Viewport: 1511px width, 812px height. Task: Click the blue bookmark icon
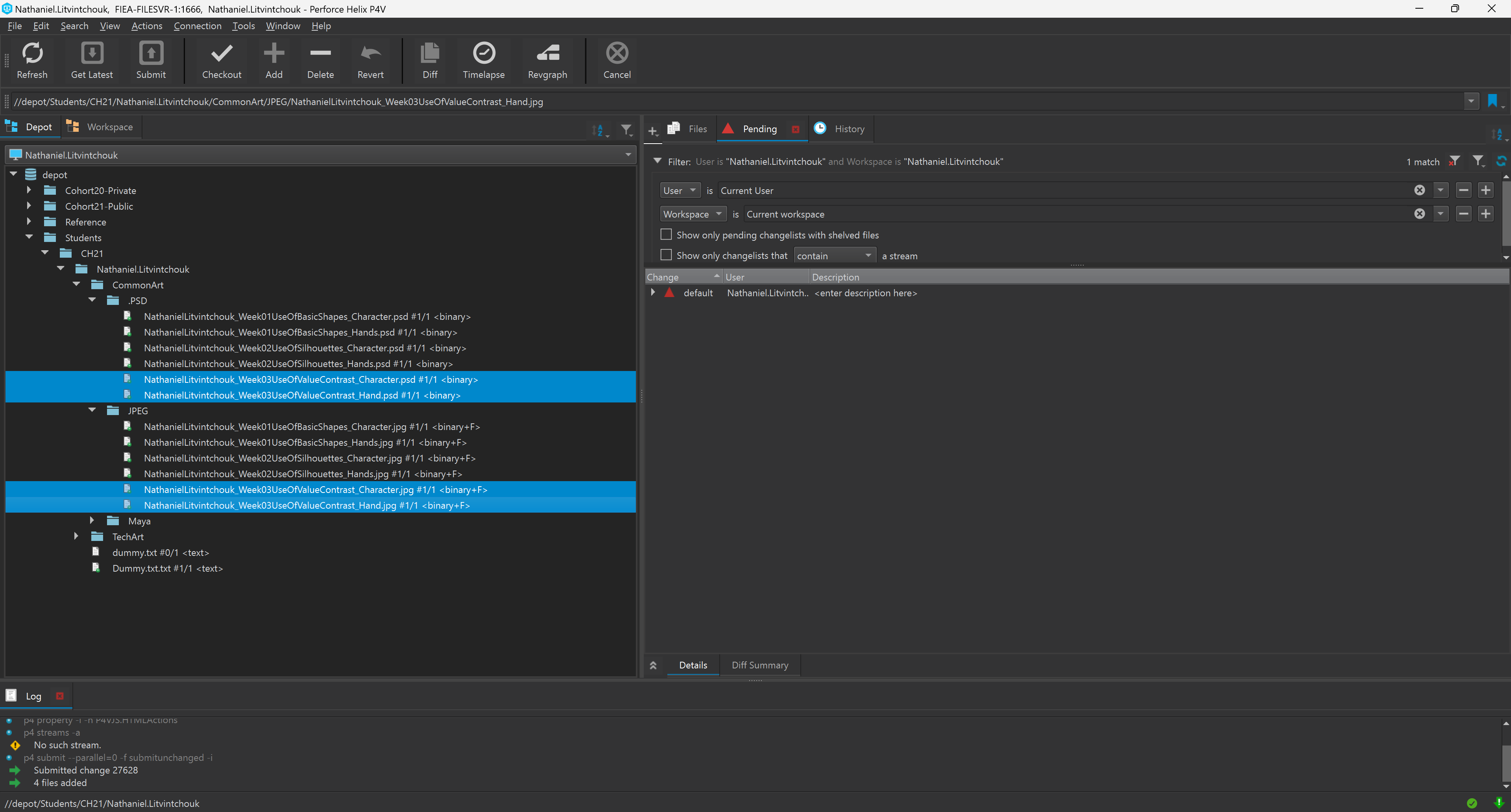coord(1492,101)
